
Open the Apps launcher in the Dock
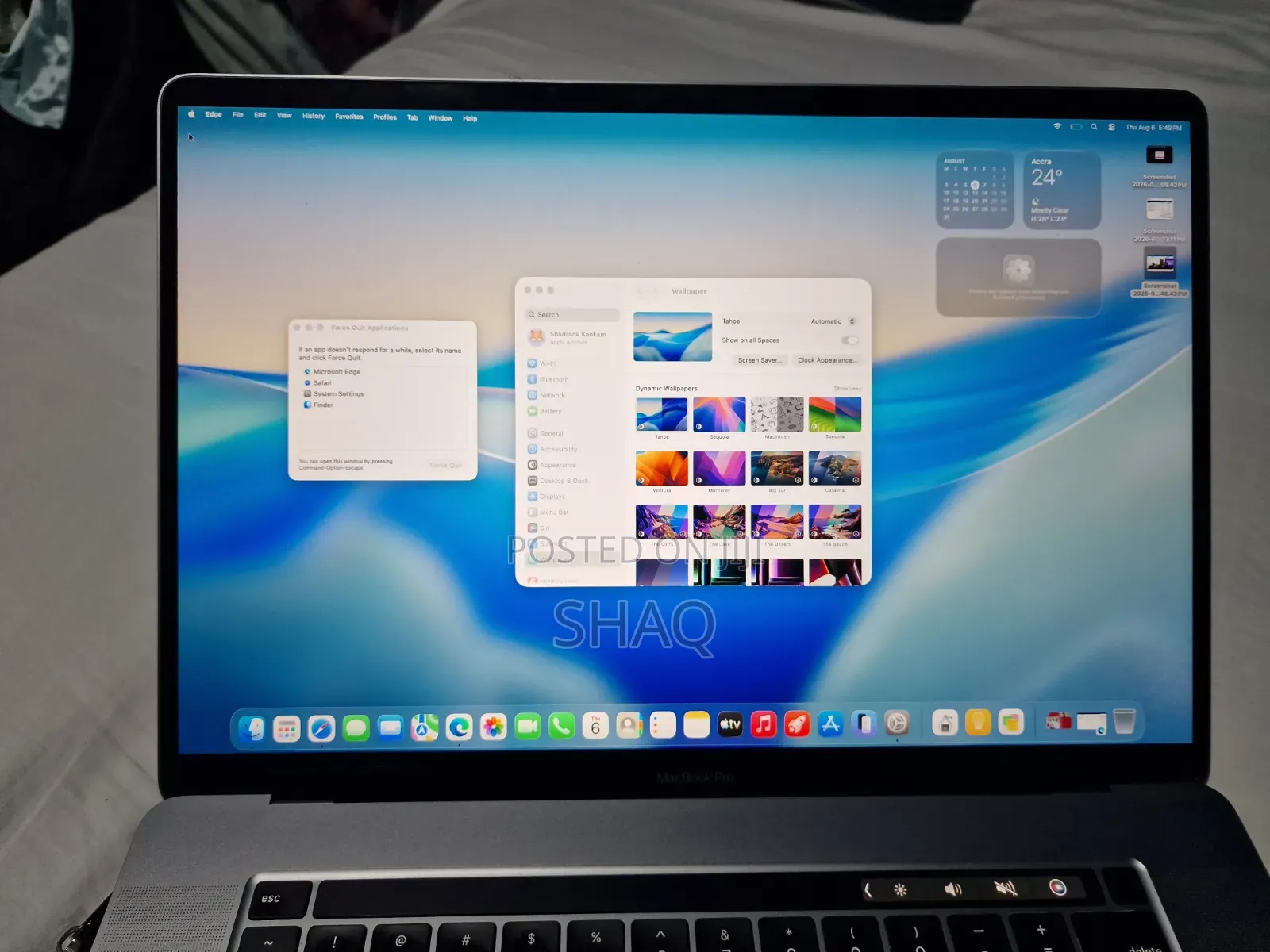[x=287, y=728]
